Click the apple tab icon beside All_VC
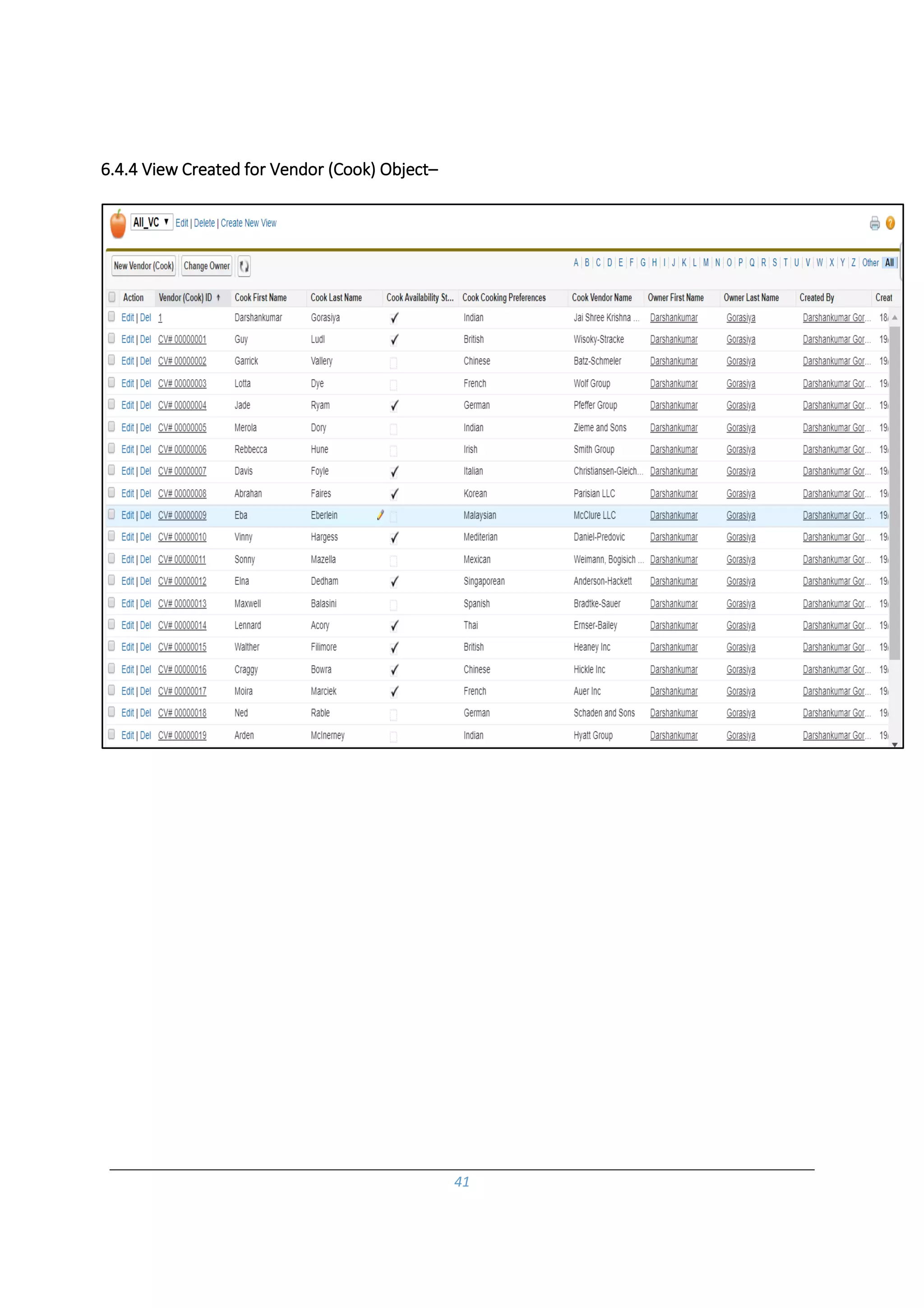The image size is (924, 1308). pos(118,223)
